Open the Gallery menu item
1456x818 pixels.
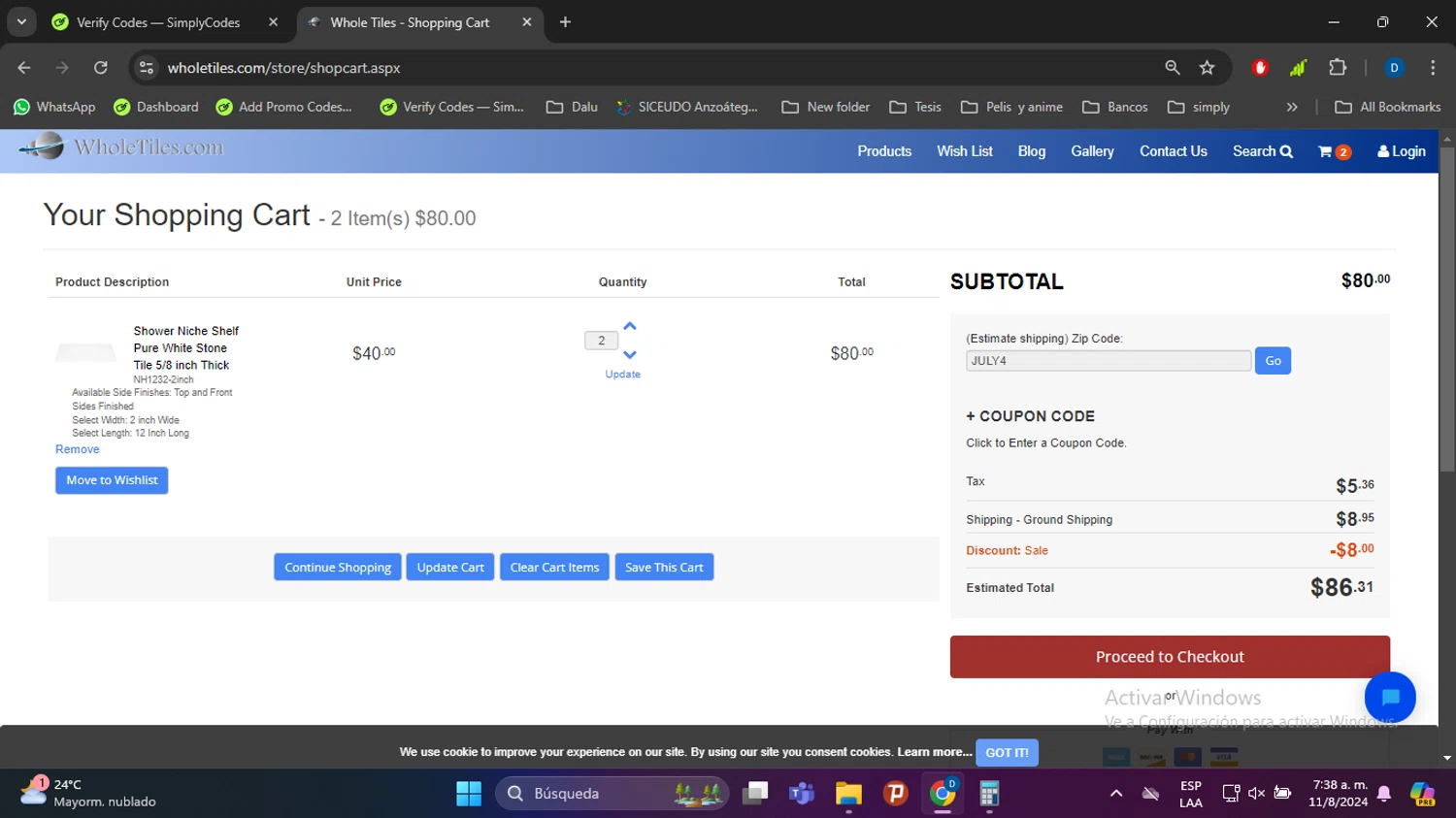[1092, 151]
